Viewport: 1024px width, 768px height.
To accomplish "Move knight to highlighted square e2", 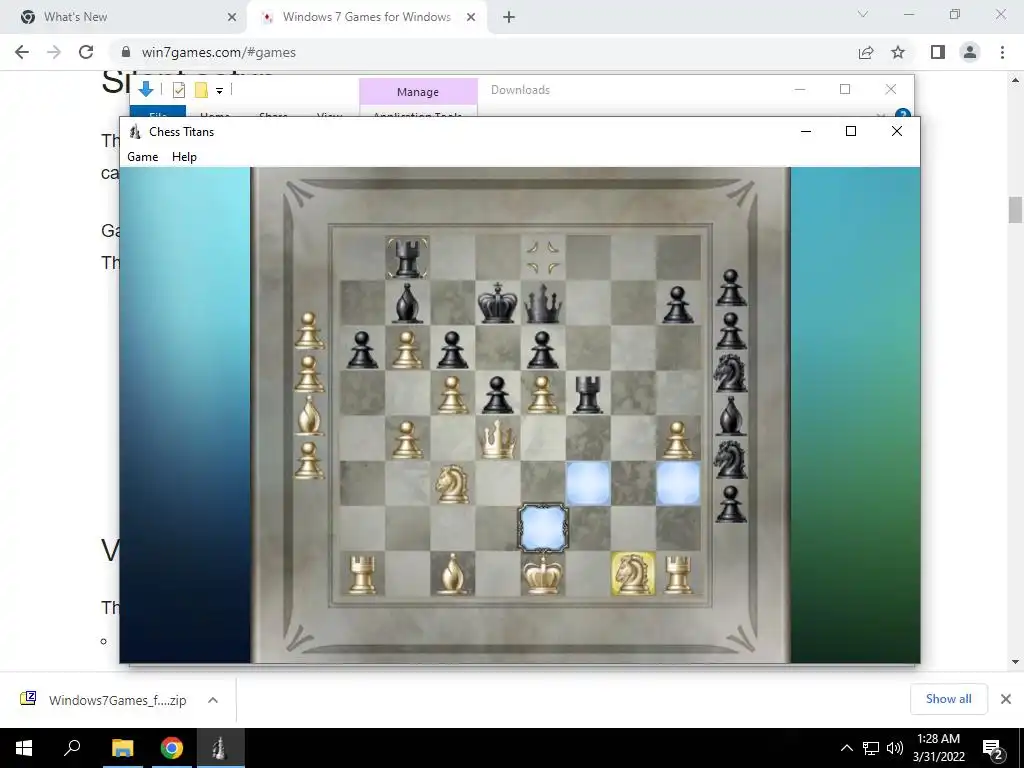I will 543,528.
